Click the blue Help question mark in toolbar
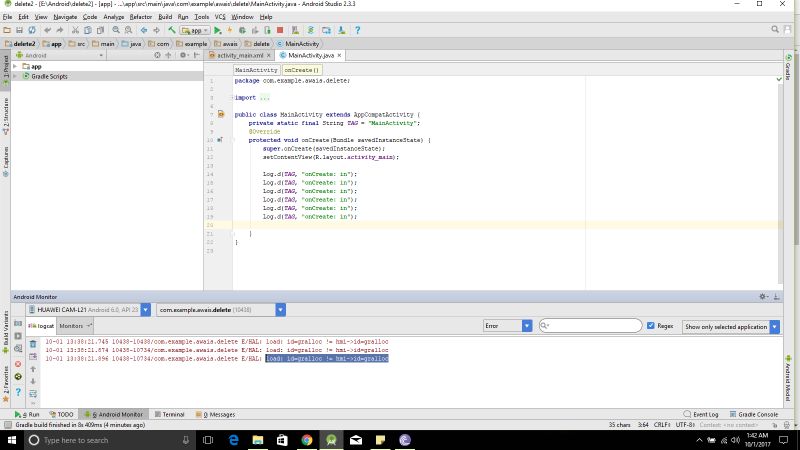 tap(357, 30)
